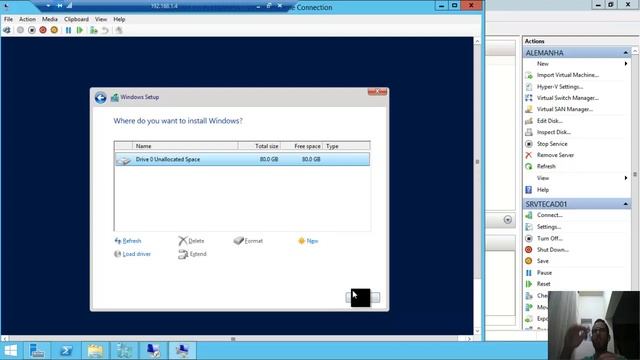Click Inspect Disk action

554,132
